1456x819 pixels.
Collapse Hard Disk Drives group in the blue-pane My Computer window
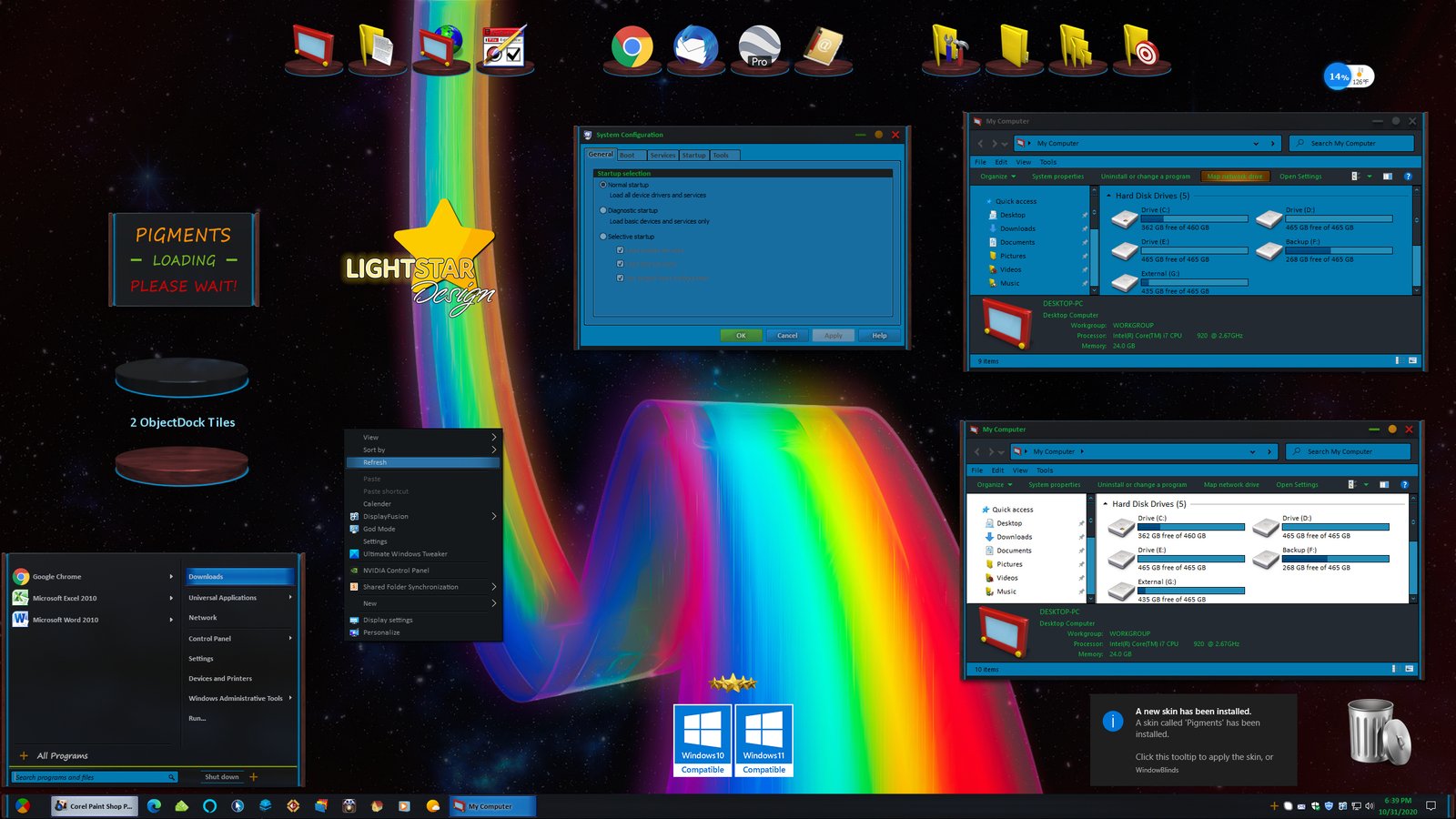[x=1108, y=196]
